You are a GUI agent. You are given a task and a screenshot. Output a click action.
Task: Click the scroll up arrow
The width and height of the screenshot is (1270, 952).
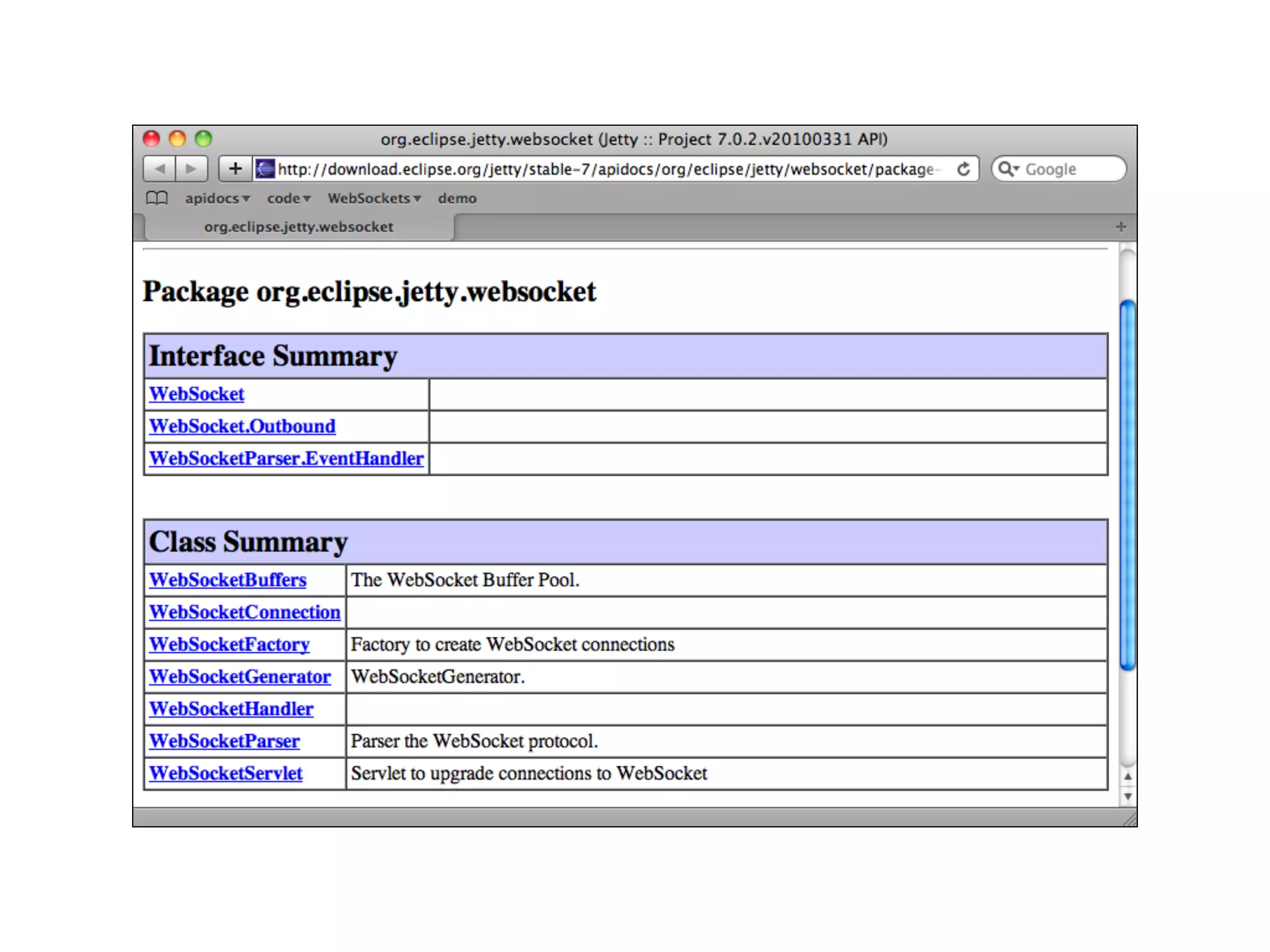pyautogui.click(x=1128, y=777)
